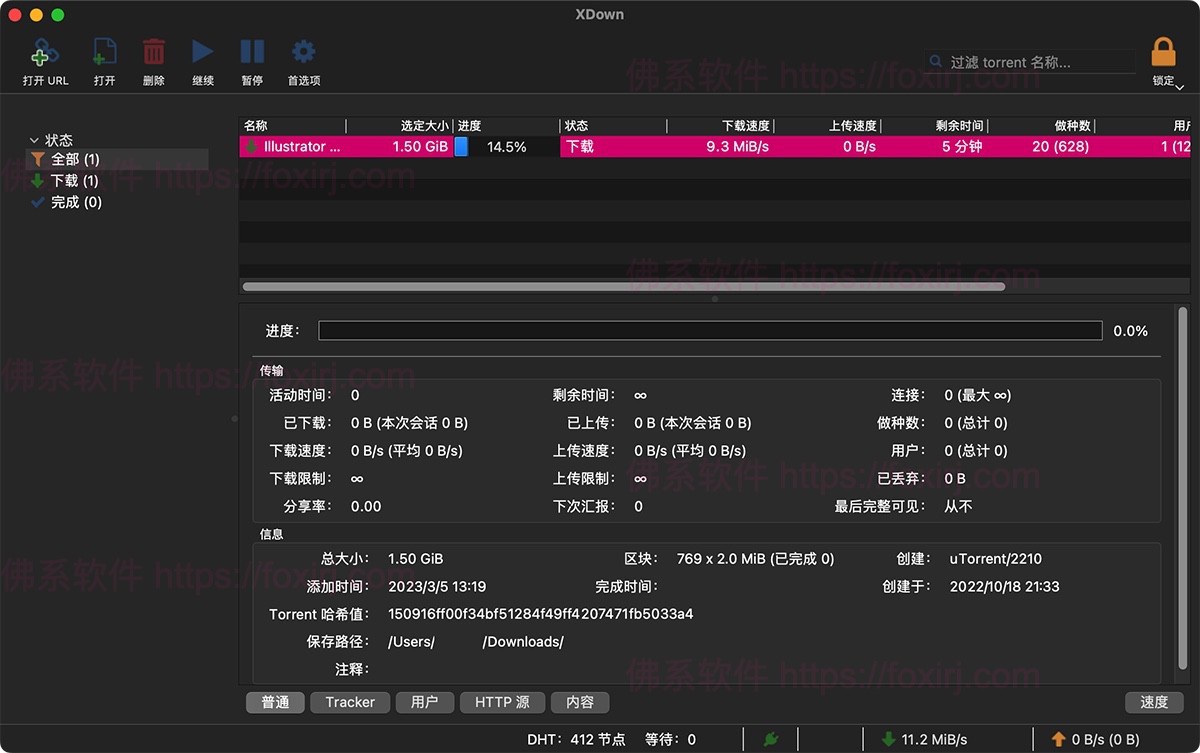Select the 下载 filter in the sidebar
This screenshot has width=1200, height=753.
(x=68, y=181)
